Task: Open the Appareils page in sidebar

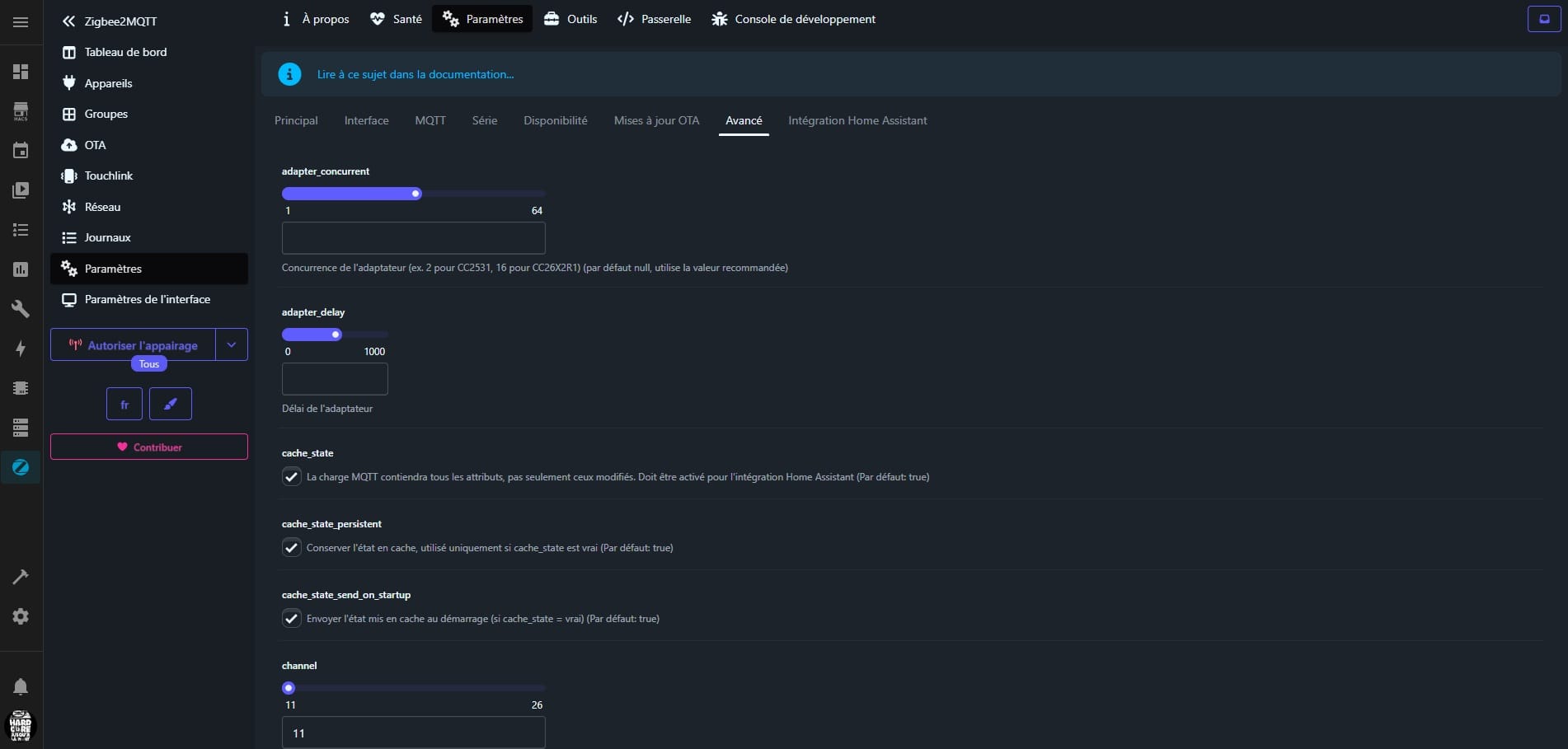Action: 108,83
